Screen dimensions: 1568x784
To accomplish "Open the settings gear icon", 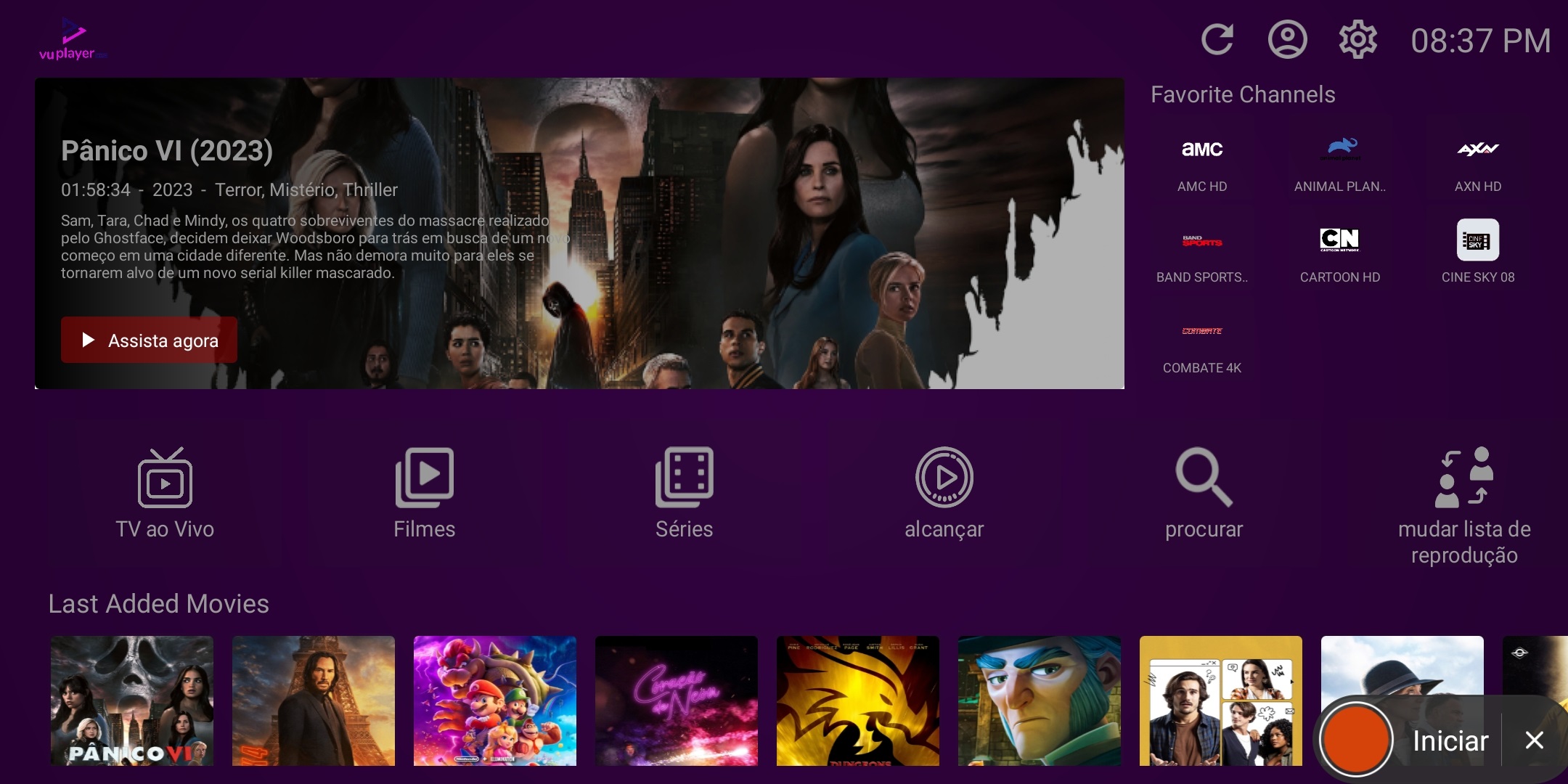I will point(1357,40).
